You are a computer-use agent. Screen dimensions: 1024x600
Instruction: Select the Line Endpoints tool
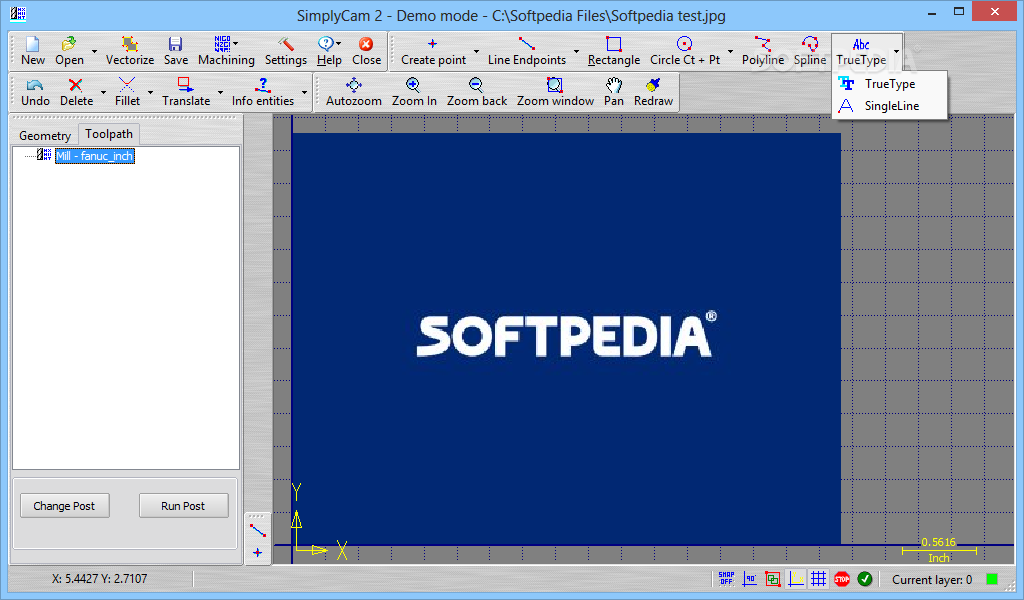(526, 51)
